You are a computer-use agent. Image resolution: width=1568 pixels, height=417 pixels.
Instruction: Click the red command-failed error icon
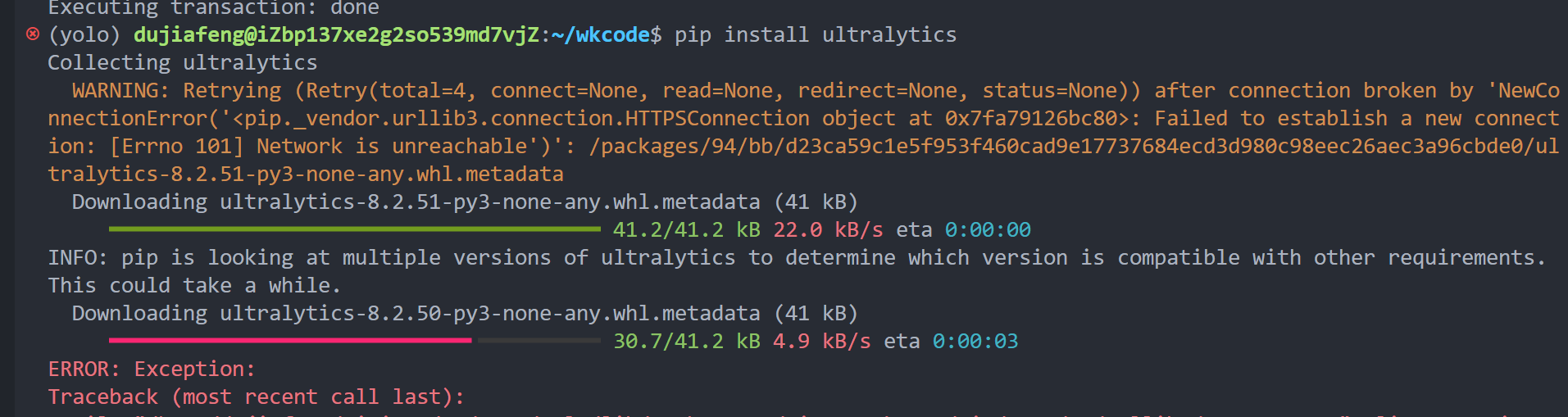tap(33, 34)
